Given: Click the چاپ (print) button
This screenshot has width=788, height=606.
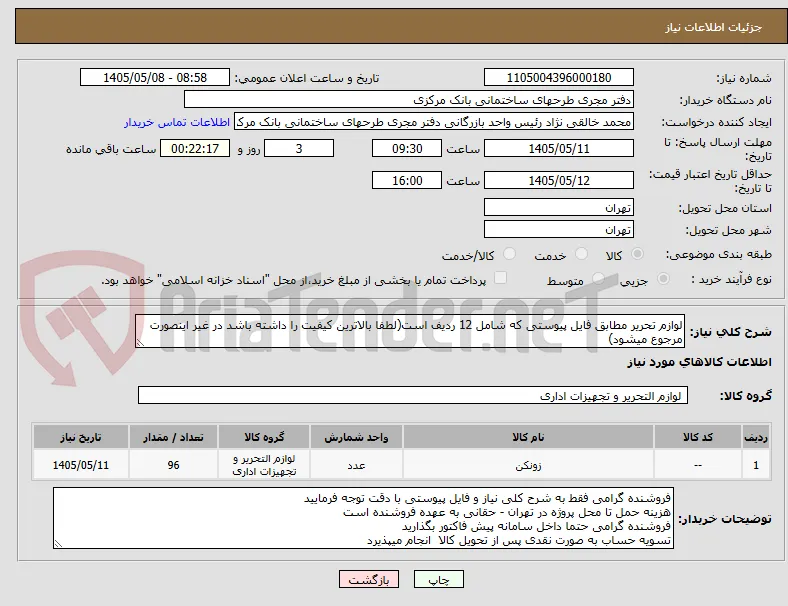Looking at the screenshot, I should [x=438, y=580].
